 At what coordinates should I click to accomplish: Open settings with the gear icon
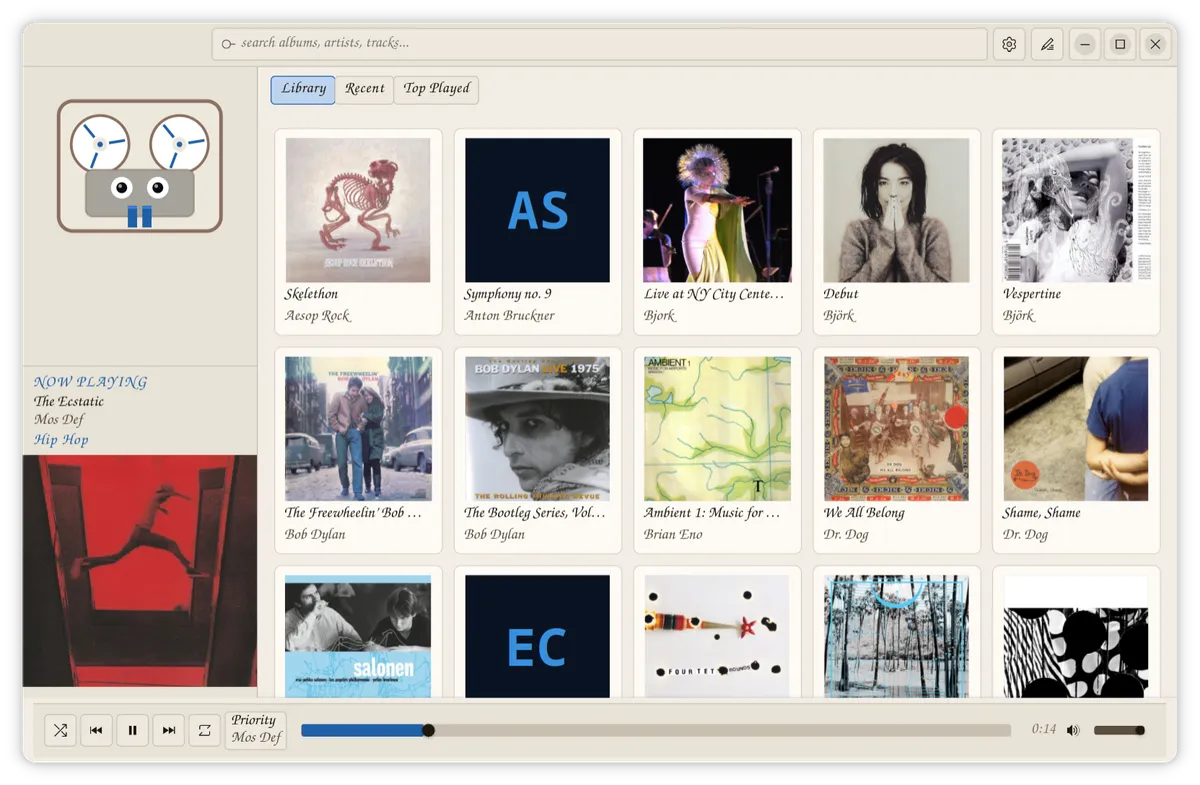pos(1009,44)
